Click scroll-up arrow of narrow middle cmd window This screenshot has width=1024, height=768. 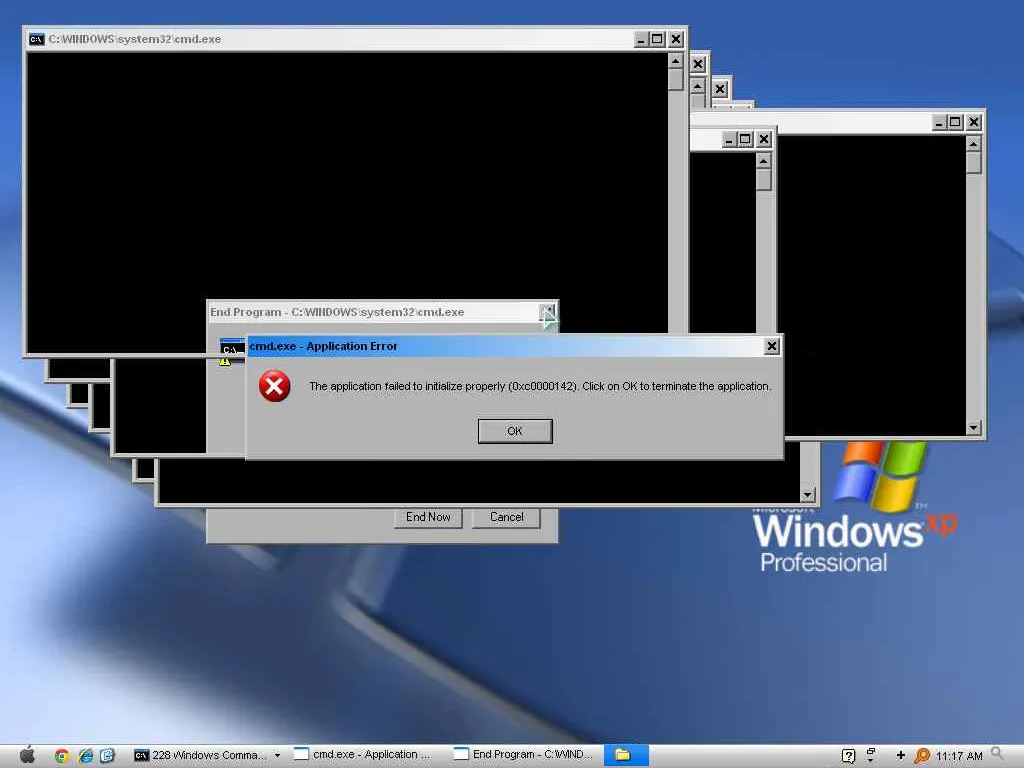point(763,161)
